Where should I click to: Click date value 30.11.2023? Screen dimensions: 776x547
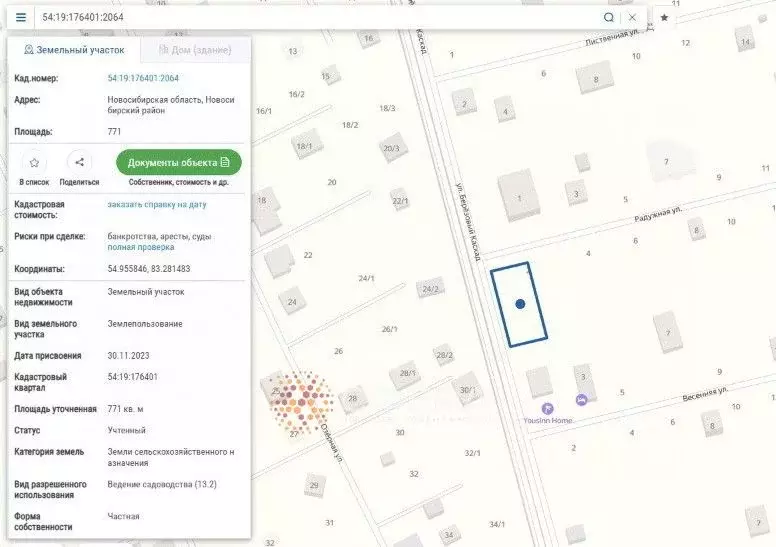(x=128, y=355)
